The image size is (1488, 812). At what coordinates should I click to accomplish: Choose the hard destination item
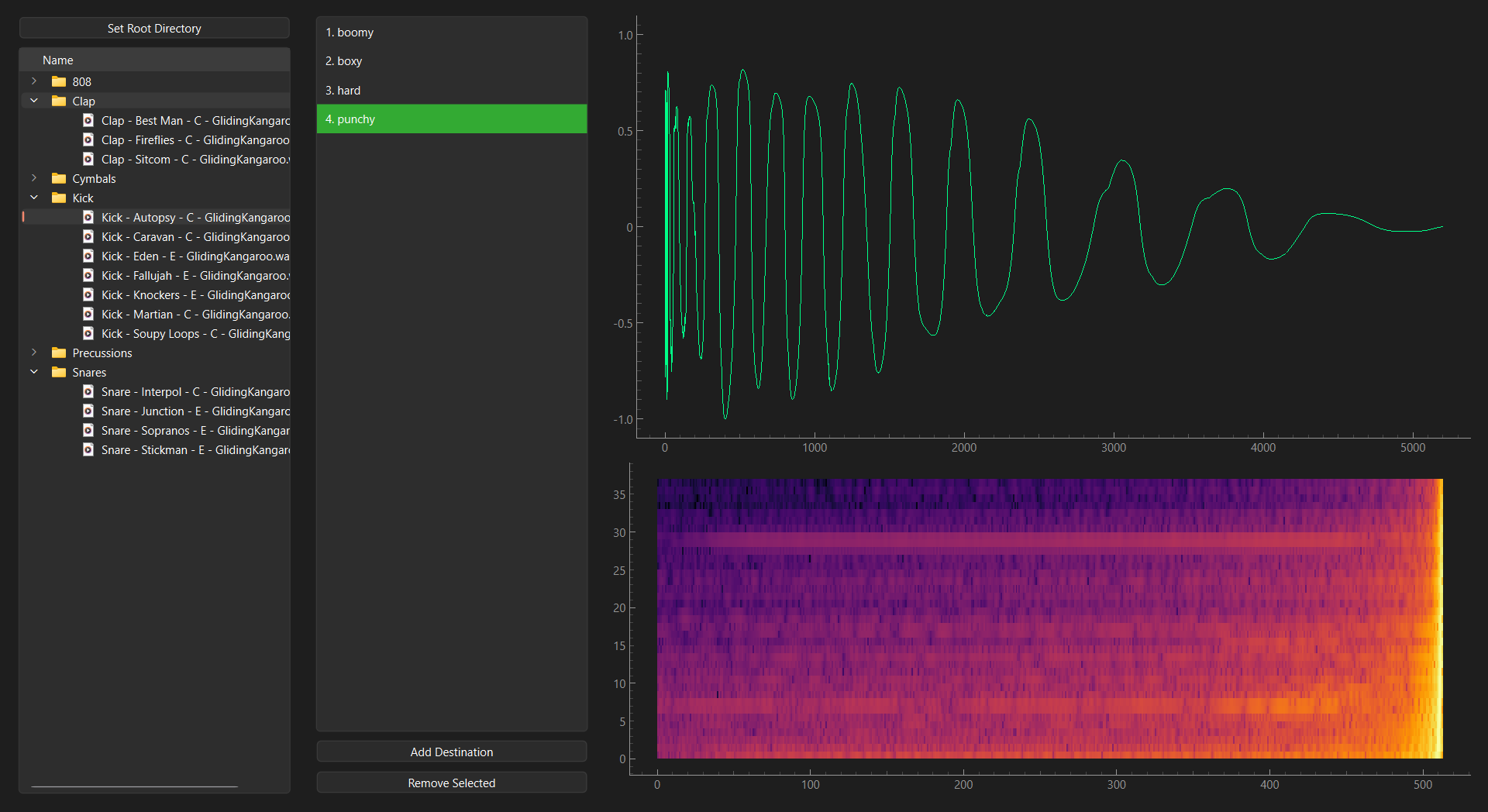tap(451, 91)
